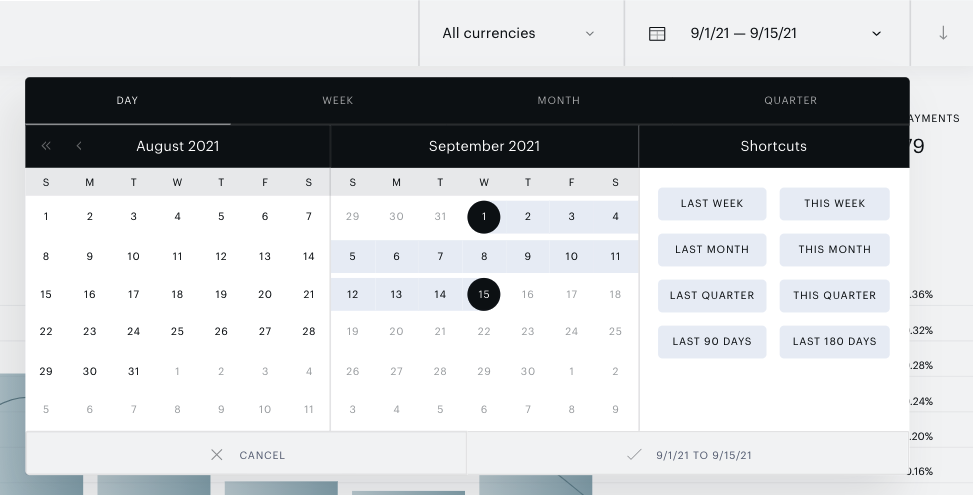The width and height of the screenshot is (973, 495).
Task: Select August 22 in the calendar
Action: (46, 331)
